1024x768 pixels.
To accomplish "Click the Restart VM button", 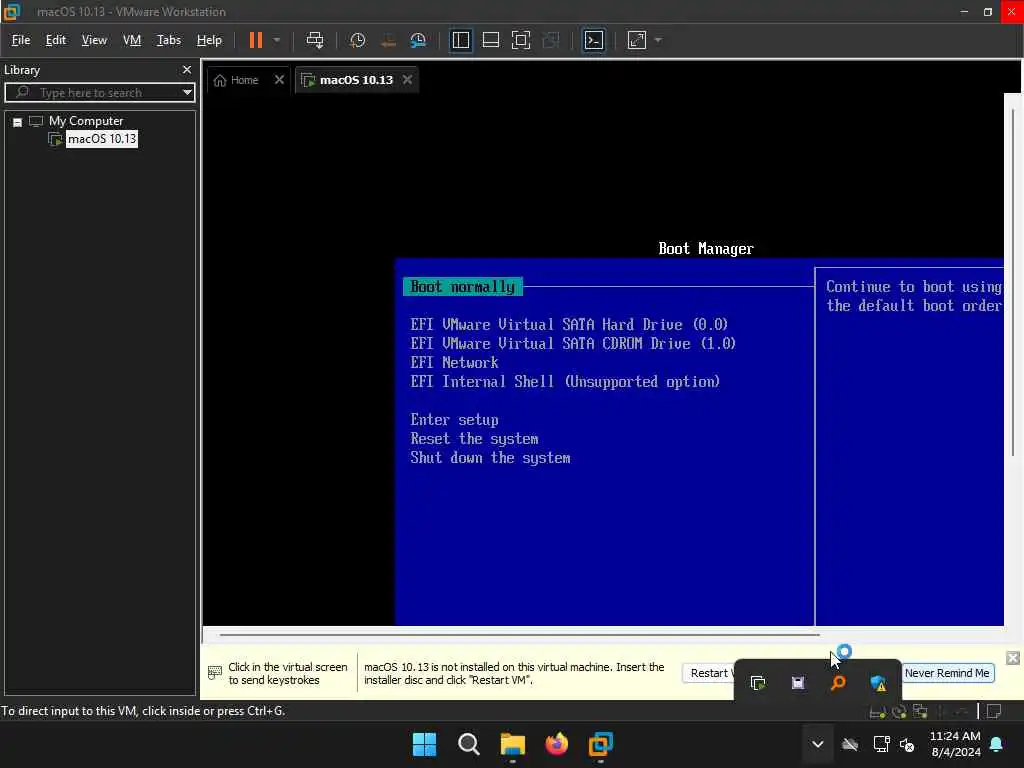I will (x=709, y=673).
